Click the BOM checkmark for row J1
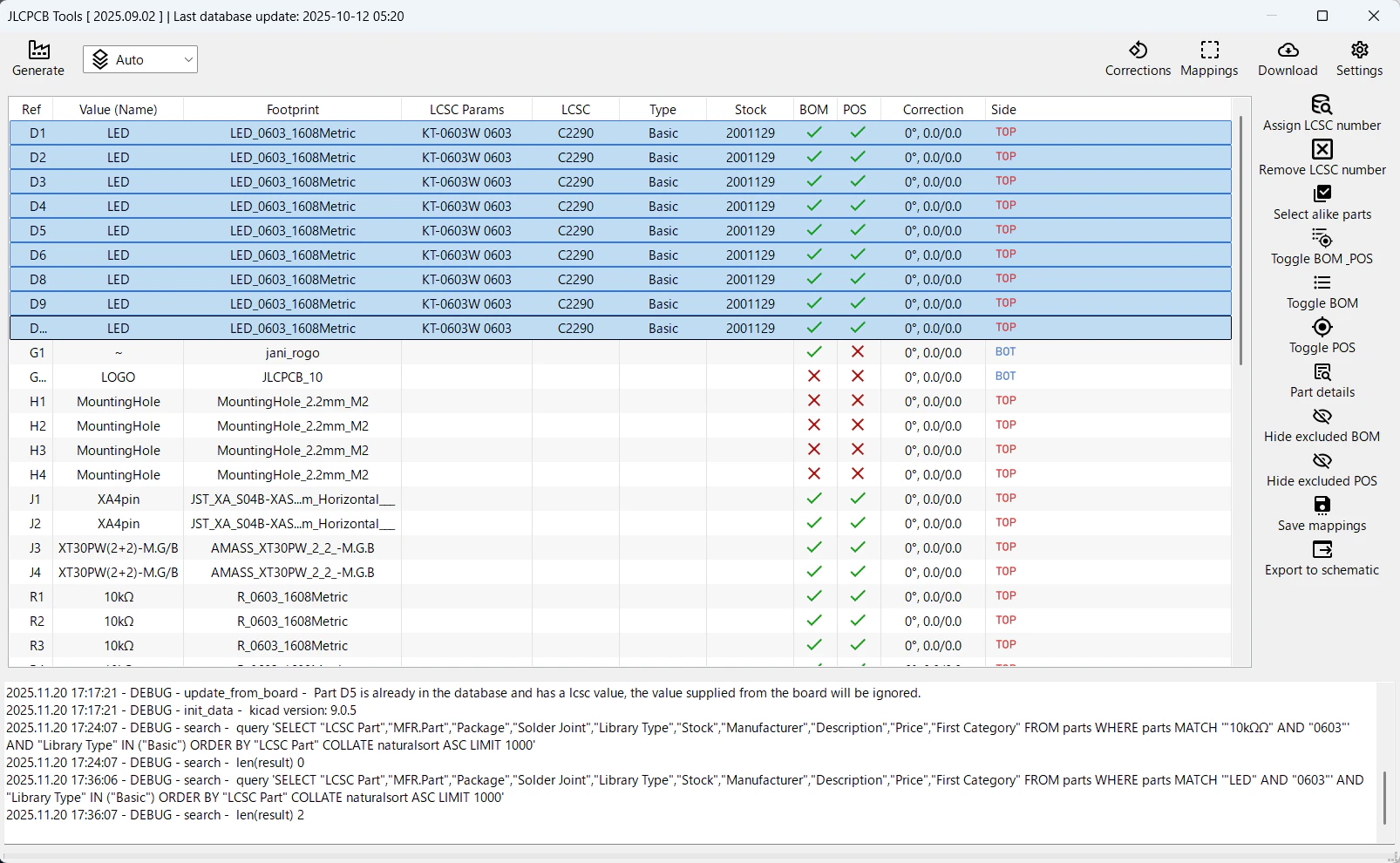This screenshot has width=1400, height=863. 814,499
